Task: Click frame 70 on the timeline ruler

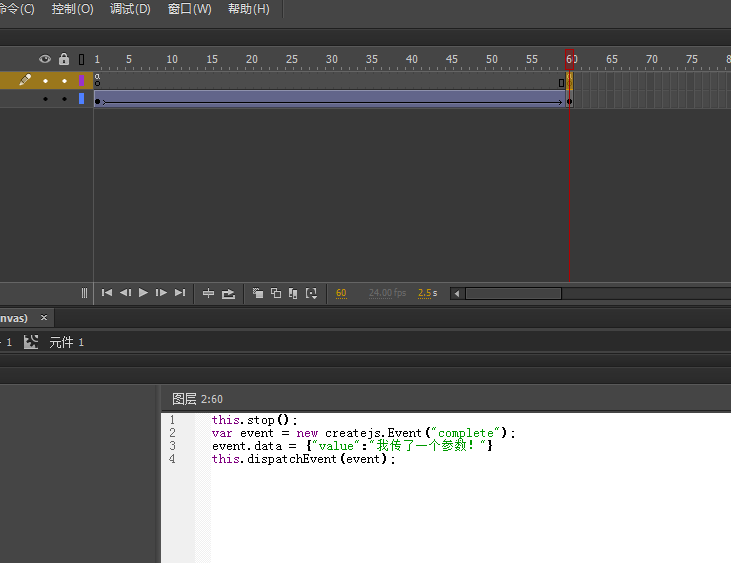Action: 652,59
